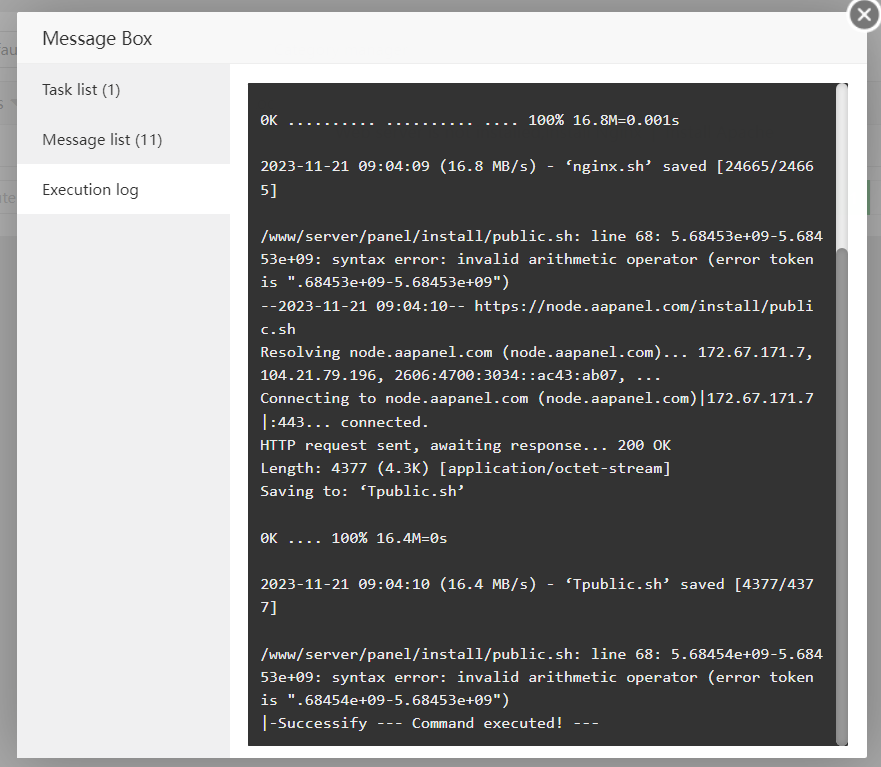Click the 'HTTP request sent' log line
This screenshot has width=881, height=767.
coord(465,445)
